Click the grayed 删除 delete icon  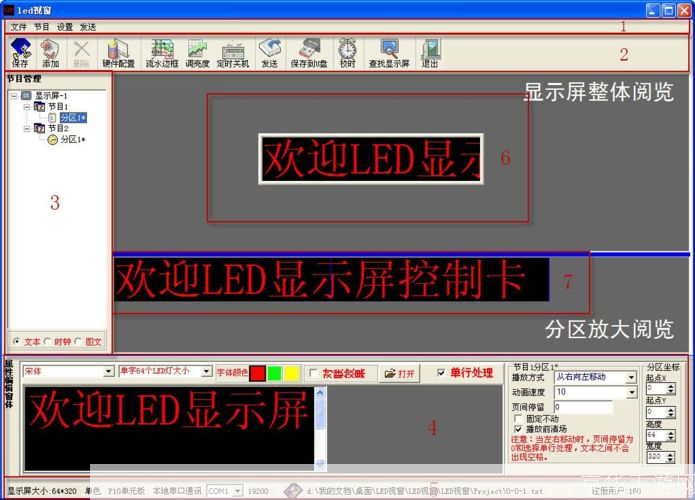click(81, 53)
